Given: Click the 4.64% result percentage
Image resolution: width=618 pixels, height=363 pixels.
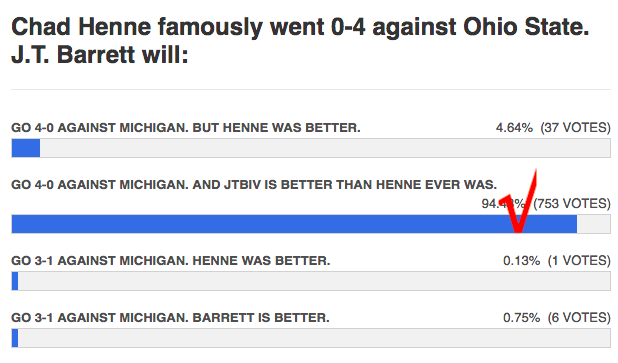Looking at the screenshot, I should [x=514, y=128].
